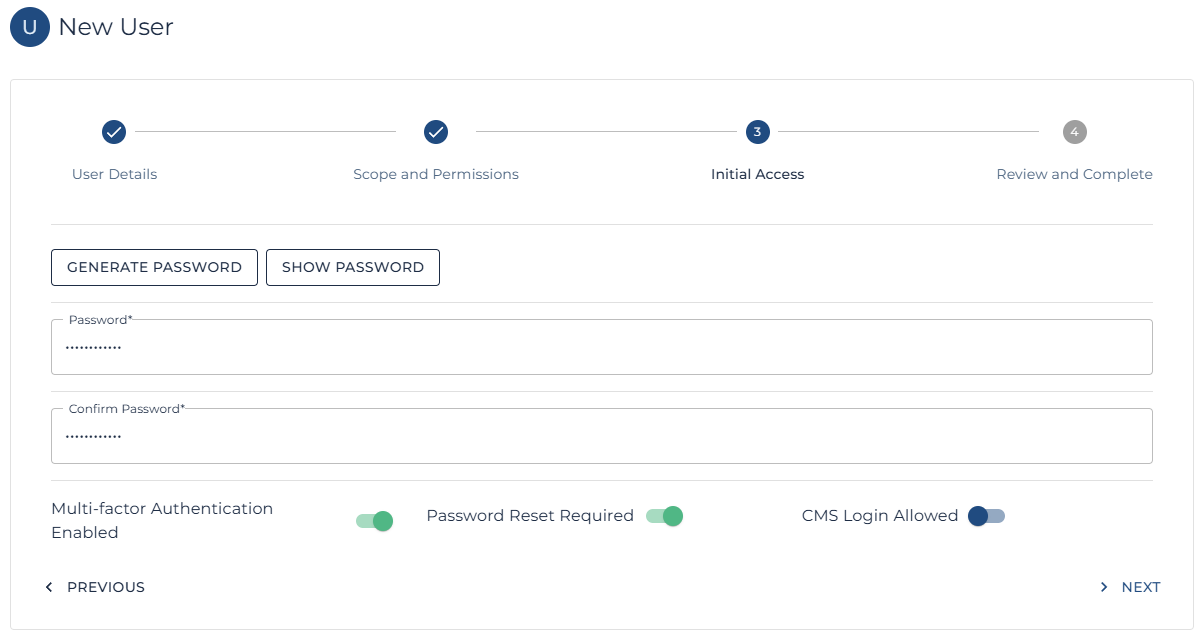Click the User Details step checkmark icon

pos(114,132)
